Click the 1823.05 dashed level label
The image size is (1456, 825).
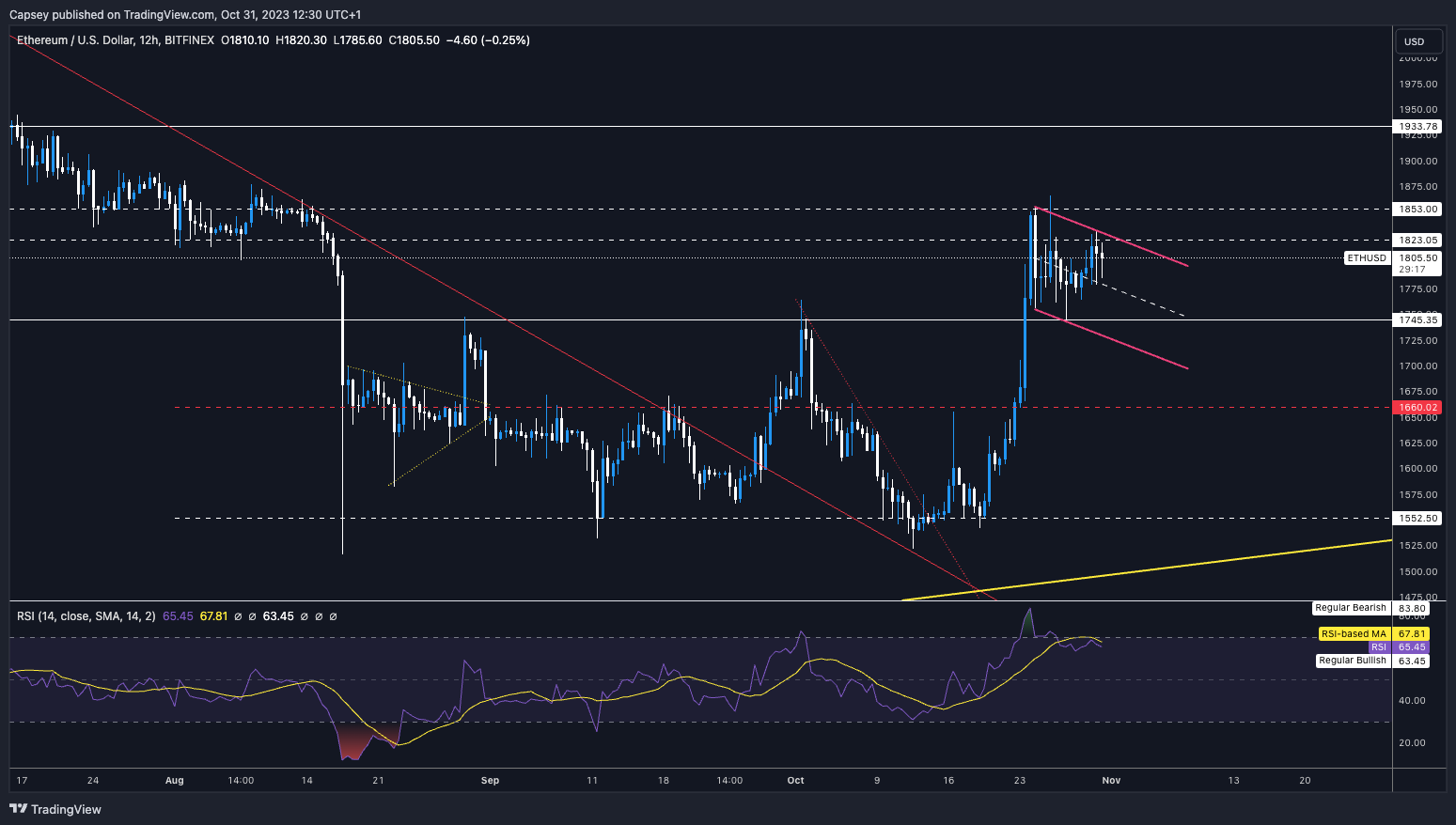coord(1417,241)
